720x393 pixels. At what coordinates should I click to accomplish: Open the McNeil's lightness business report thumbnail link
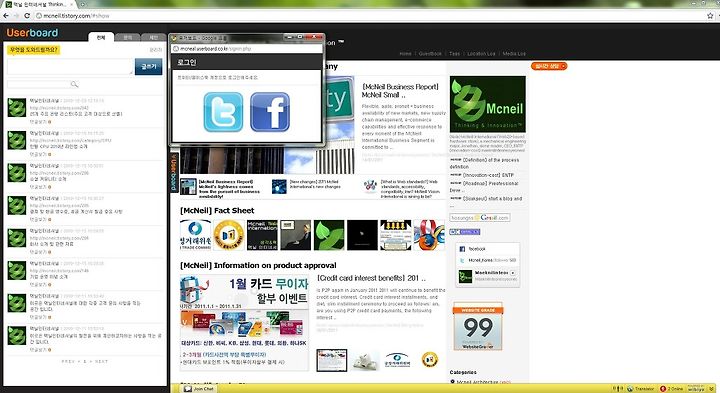(x=188, y=186)
